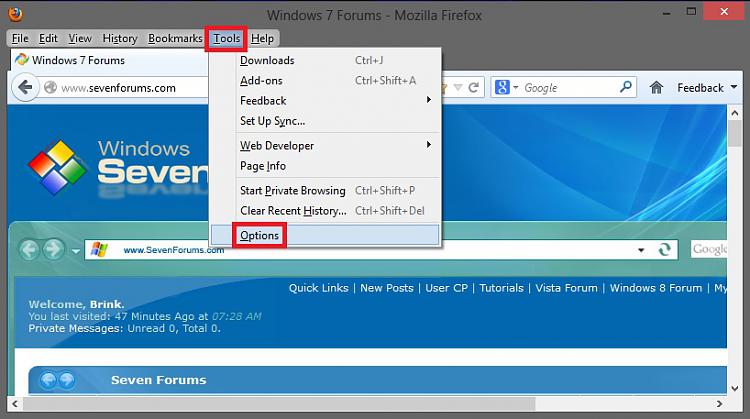Expand the Feedback submenu in the Tools menu
This screenshot has height=419, width=750.
pos(325,100)
